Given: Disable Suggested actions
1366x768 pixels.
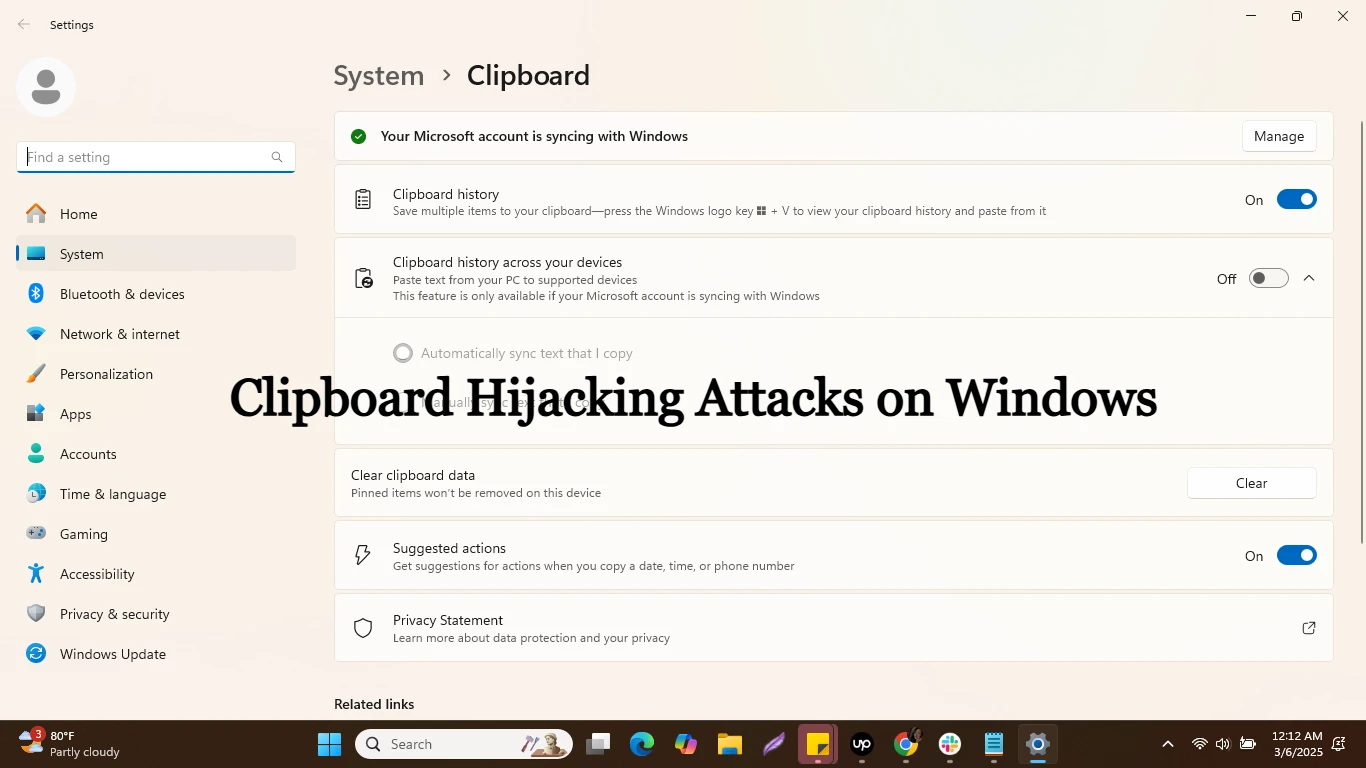Looking at the screenshot, I should [x=1296, y=555].
